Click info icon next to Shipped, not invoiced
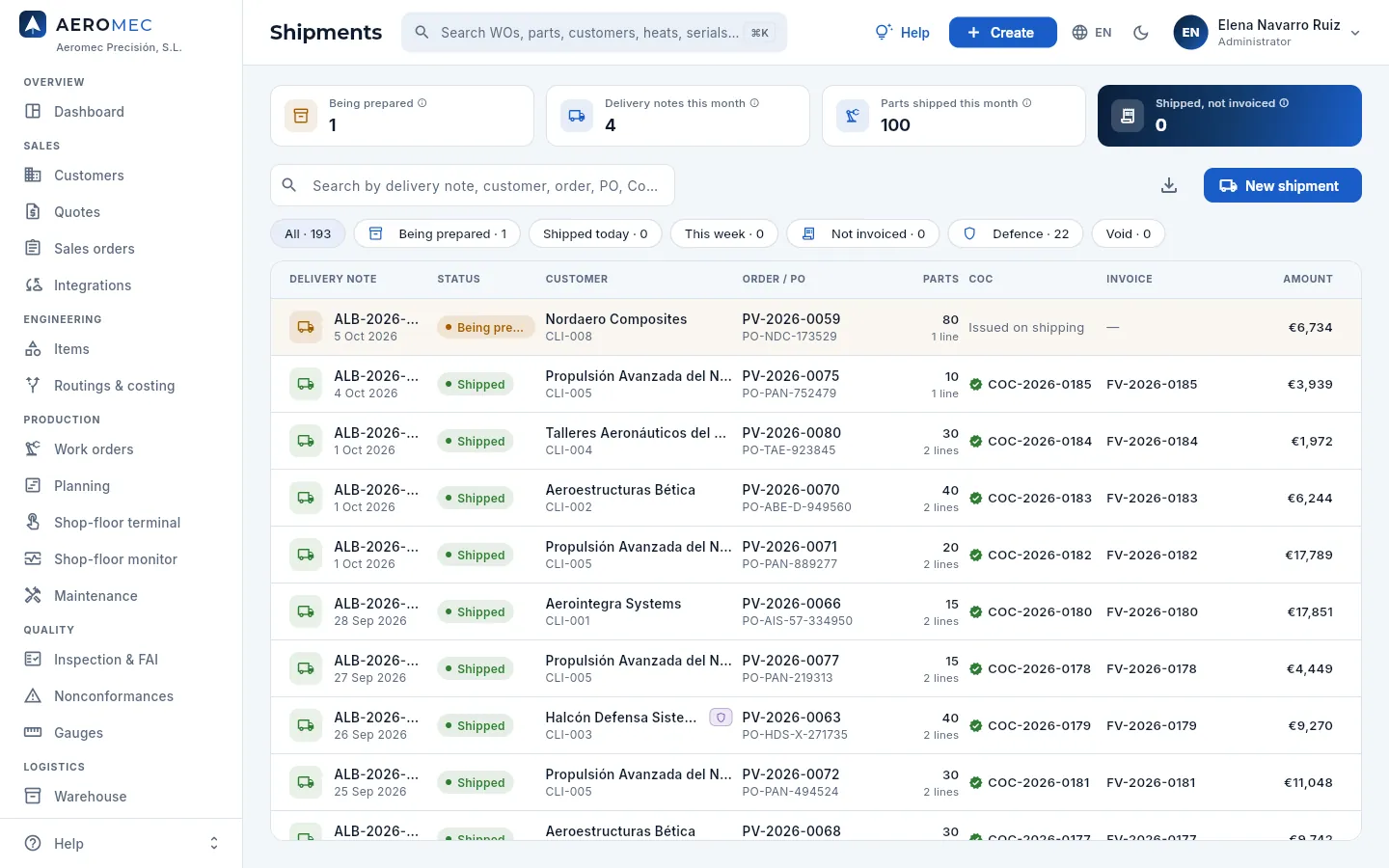The width and height of the screenshot is (1389, 868). point(1284,103)
